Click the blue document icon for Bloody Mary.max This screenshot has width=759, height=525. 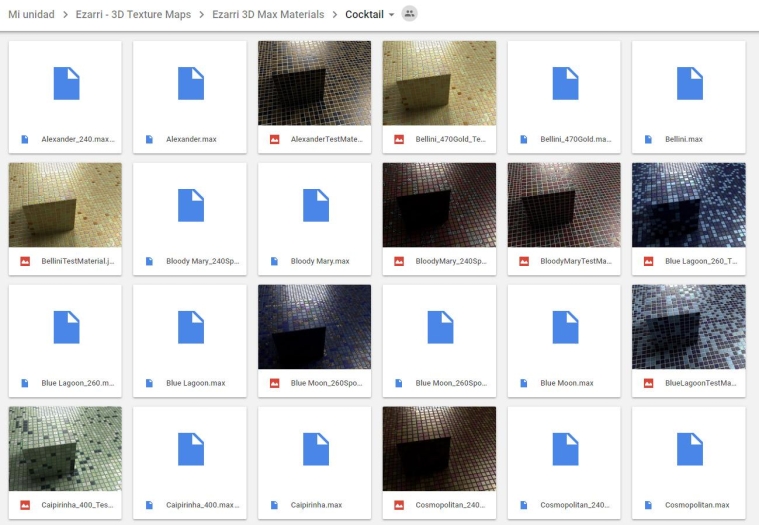coord(315,205)
